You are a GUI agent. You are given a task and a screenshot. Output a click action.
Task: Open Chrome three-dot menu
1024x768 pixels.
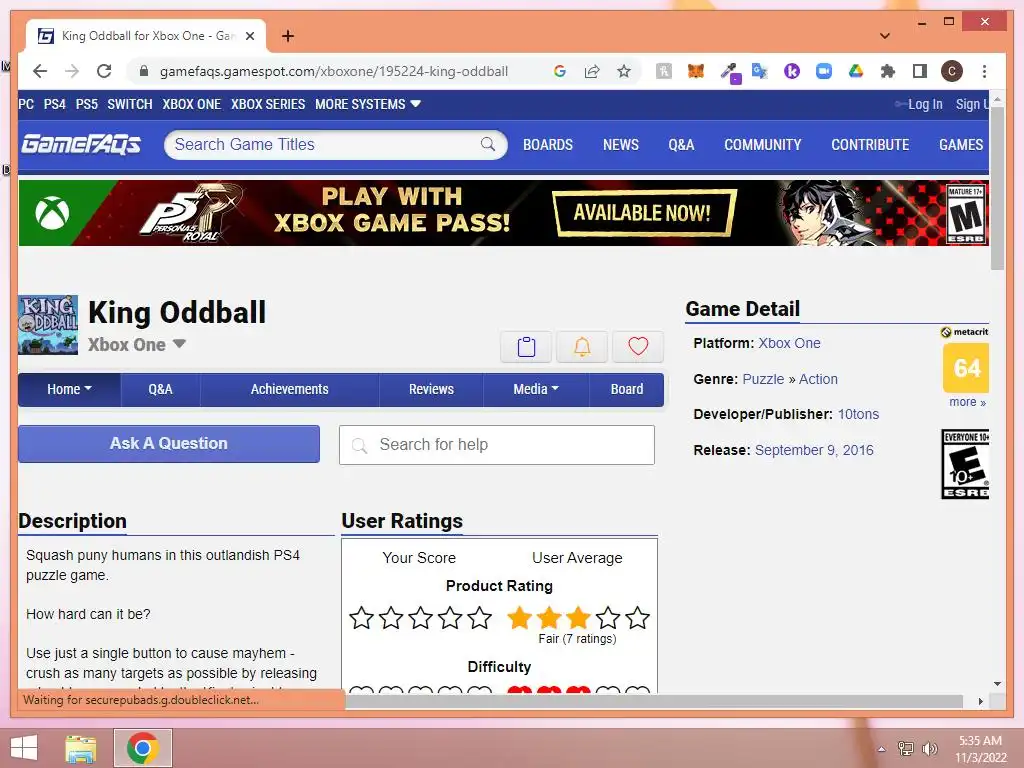(x=984, y=71)
